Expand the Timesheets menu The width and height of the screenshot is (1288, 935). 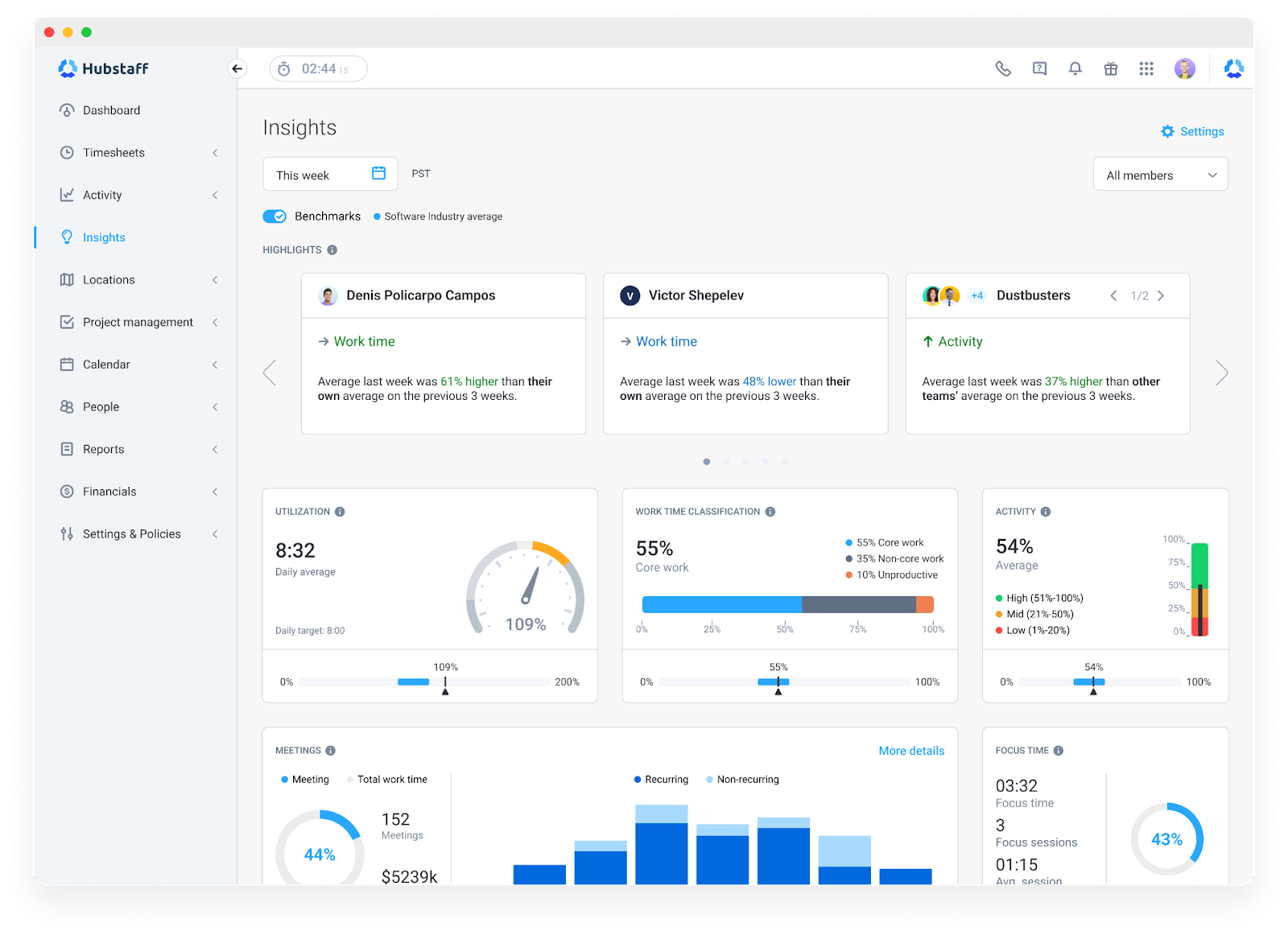pos(114,152)
